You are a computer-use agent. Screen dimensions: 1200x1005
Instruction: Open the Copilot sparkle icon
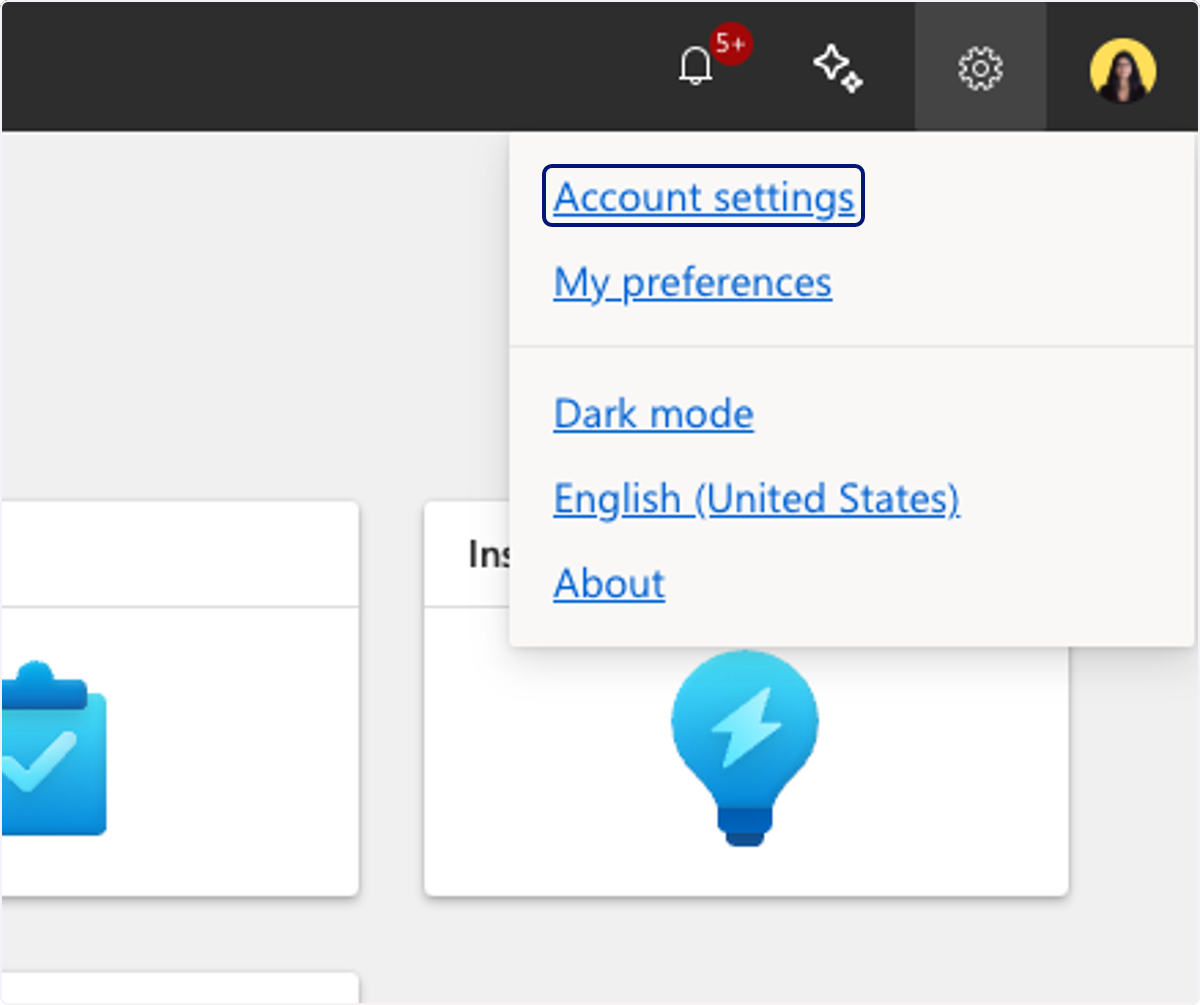tap(837, 68)
